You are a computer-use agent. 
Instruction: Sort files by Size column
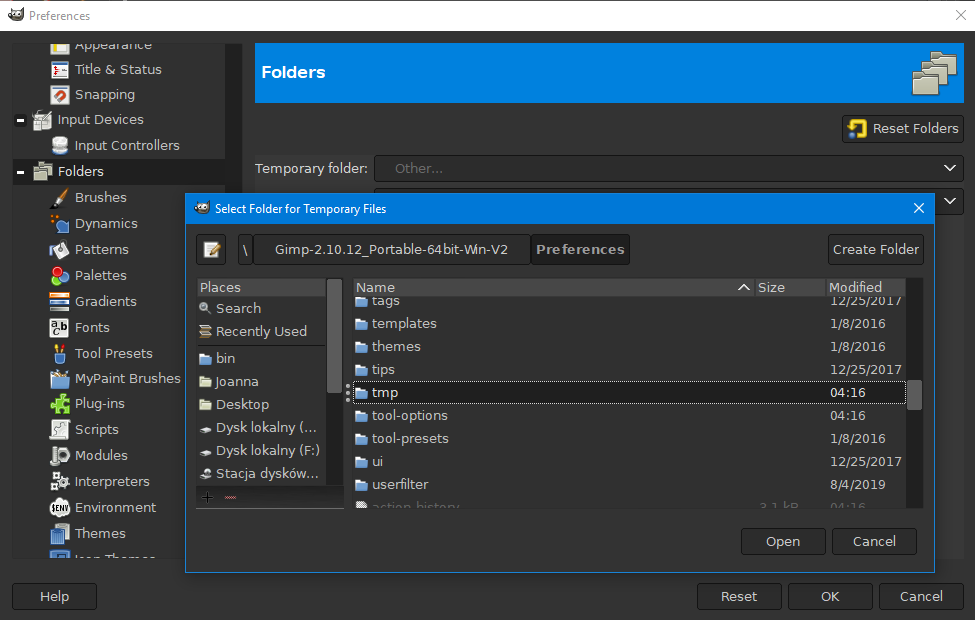point(790,287)
